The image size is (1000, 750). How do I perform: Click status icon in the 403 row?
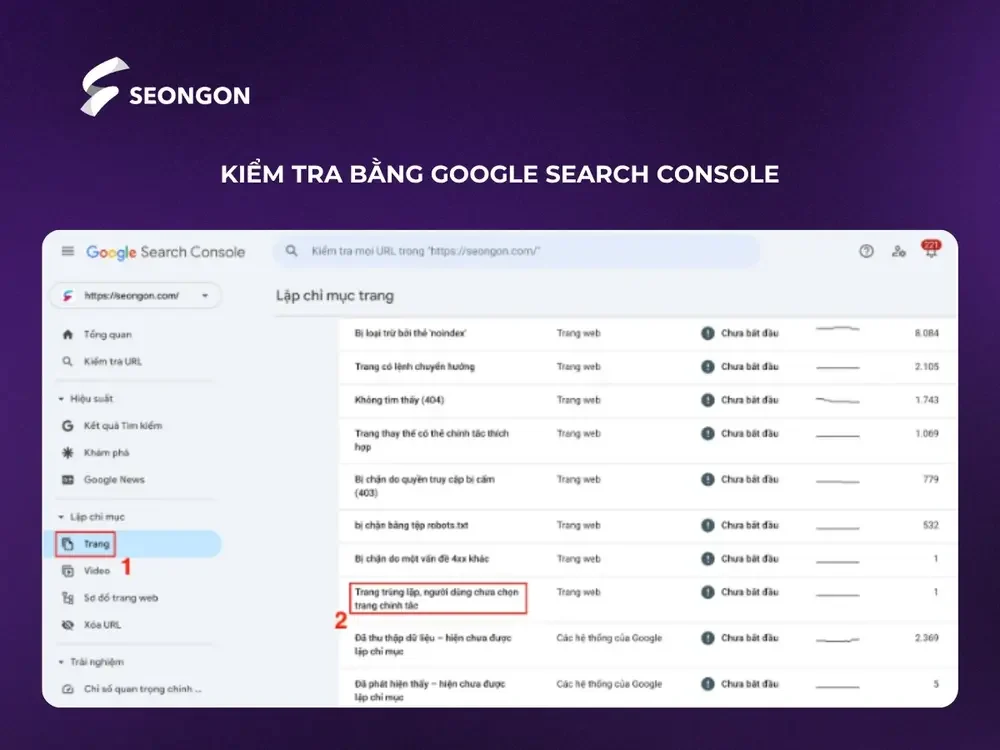click(708, 480)
